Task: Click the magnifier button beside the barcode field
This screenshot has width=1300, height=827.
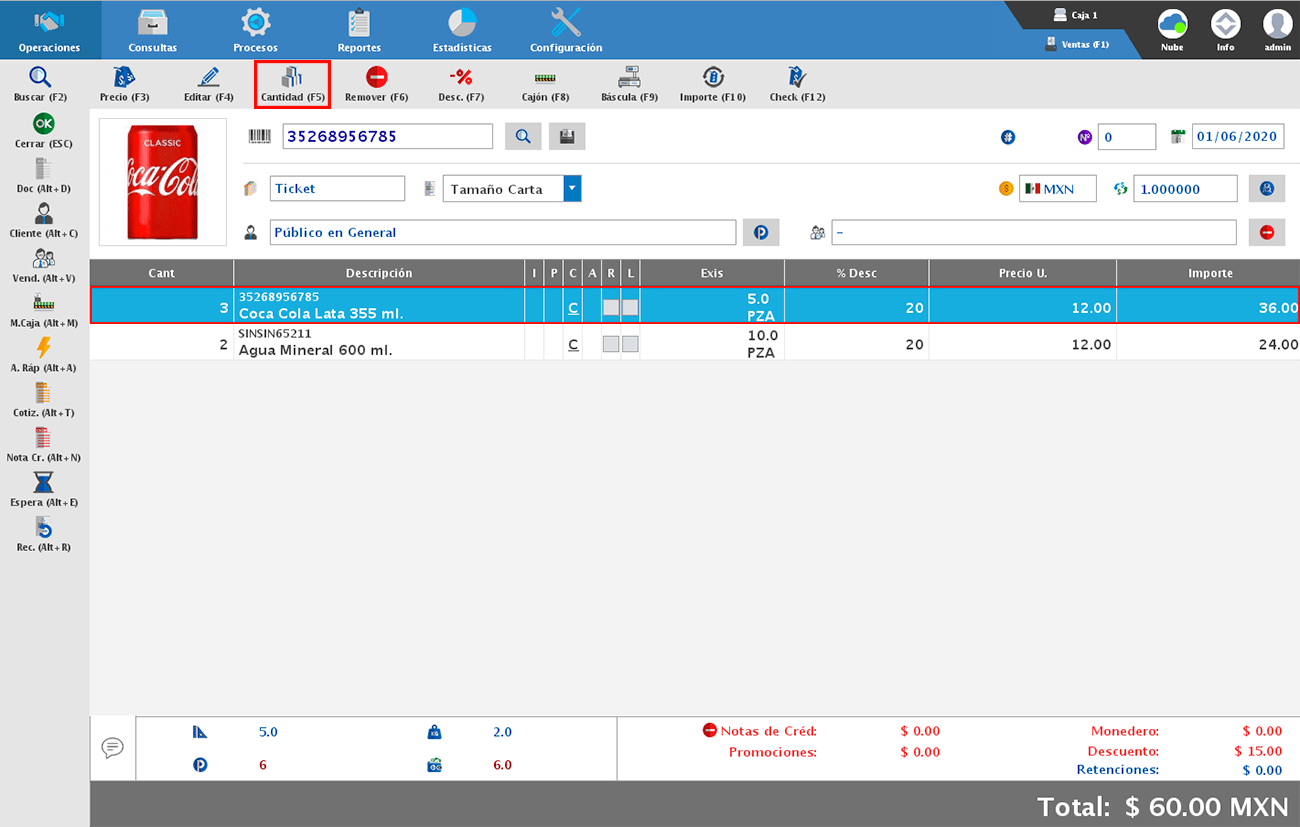Action: coord(523,137)
